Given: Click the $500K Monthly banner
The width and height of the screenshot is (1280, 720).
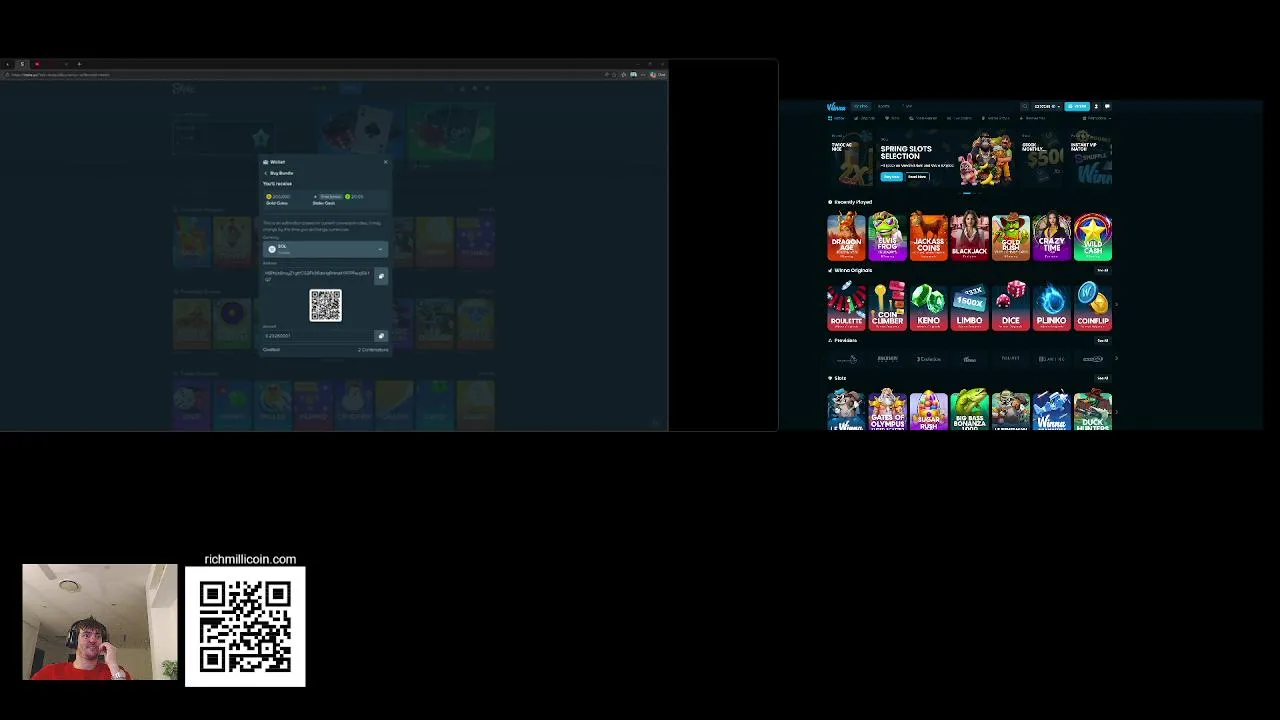Looking at the screenshot, I should [x=1042, y=160].
